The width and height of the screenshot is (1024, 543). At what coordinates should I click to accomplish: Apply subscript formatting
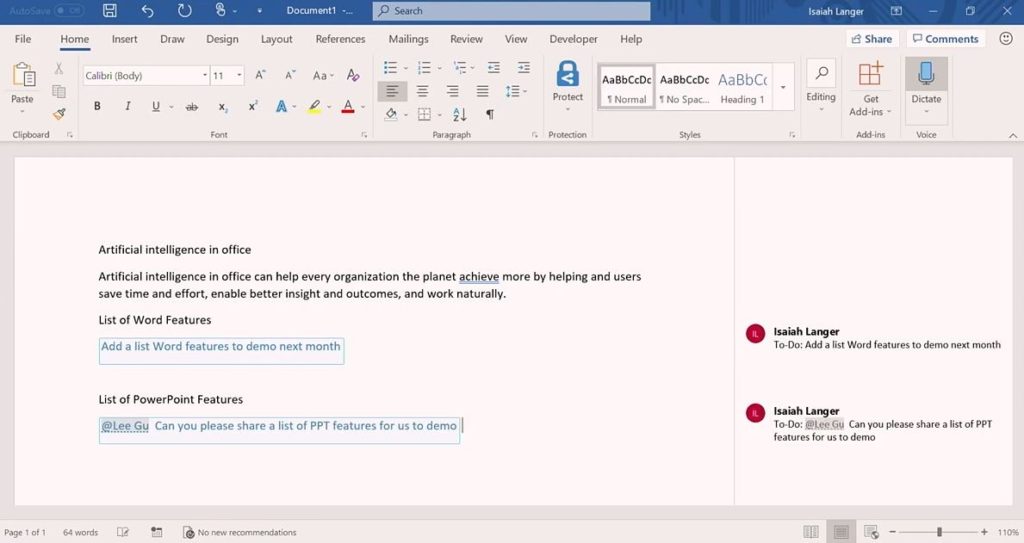tap(223, 107)
